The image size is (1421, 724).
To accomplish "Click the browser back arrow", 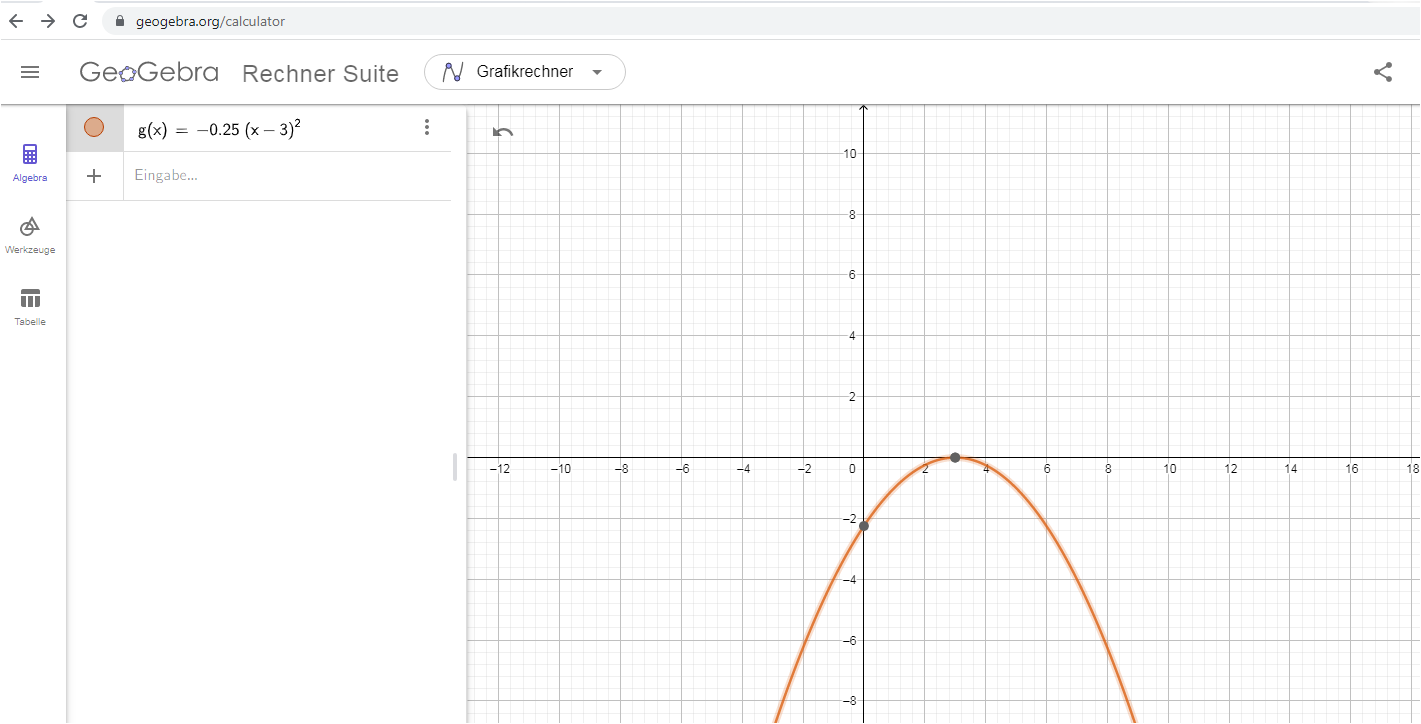I will coord(16,21).
